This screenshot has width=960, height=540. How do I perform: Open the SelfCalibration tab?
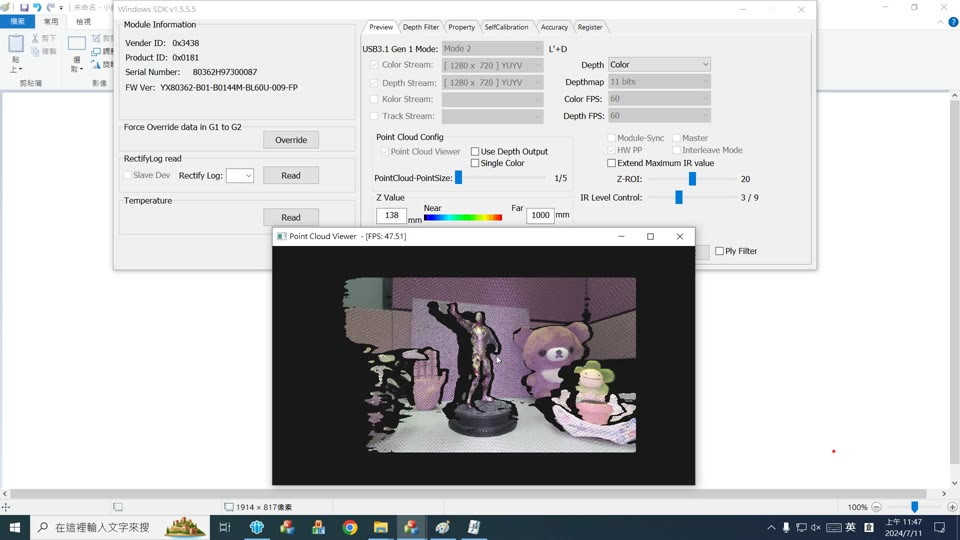pos(506,27)
